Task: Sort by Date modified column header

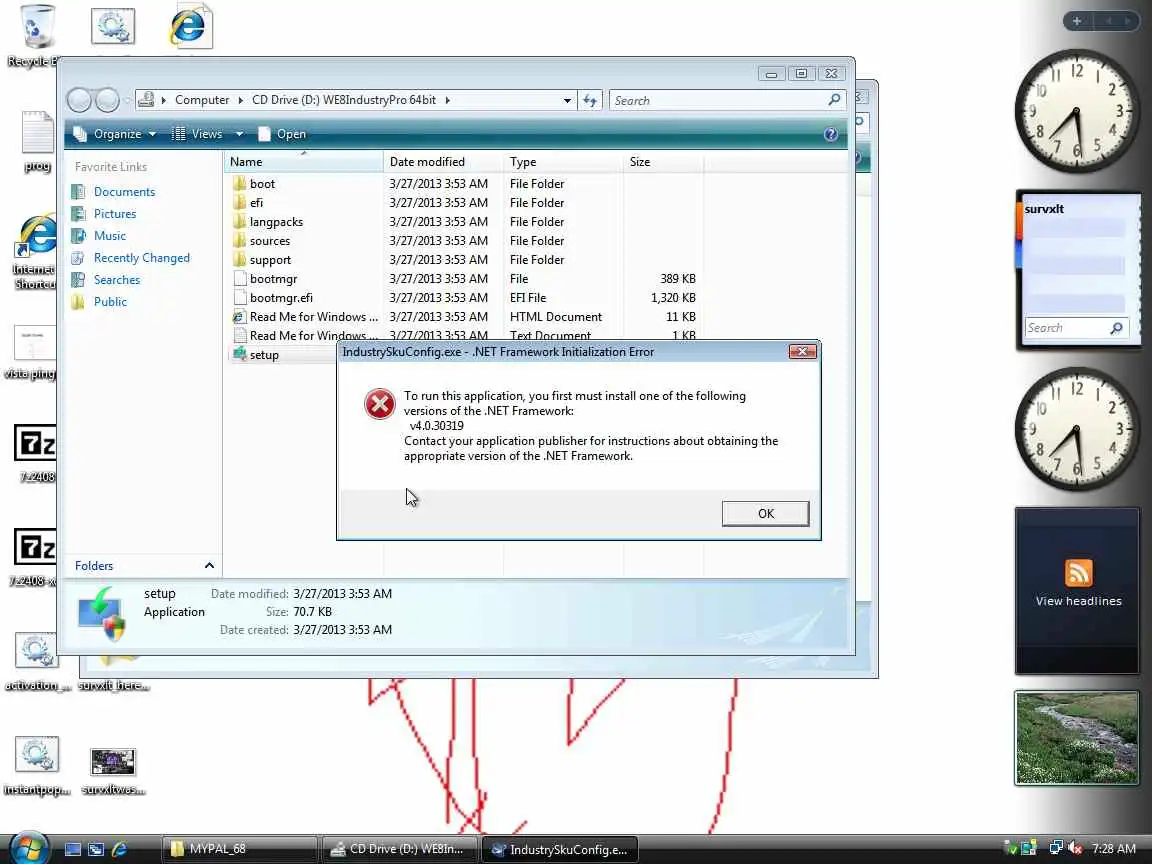Action: (x=443, y=162)
